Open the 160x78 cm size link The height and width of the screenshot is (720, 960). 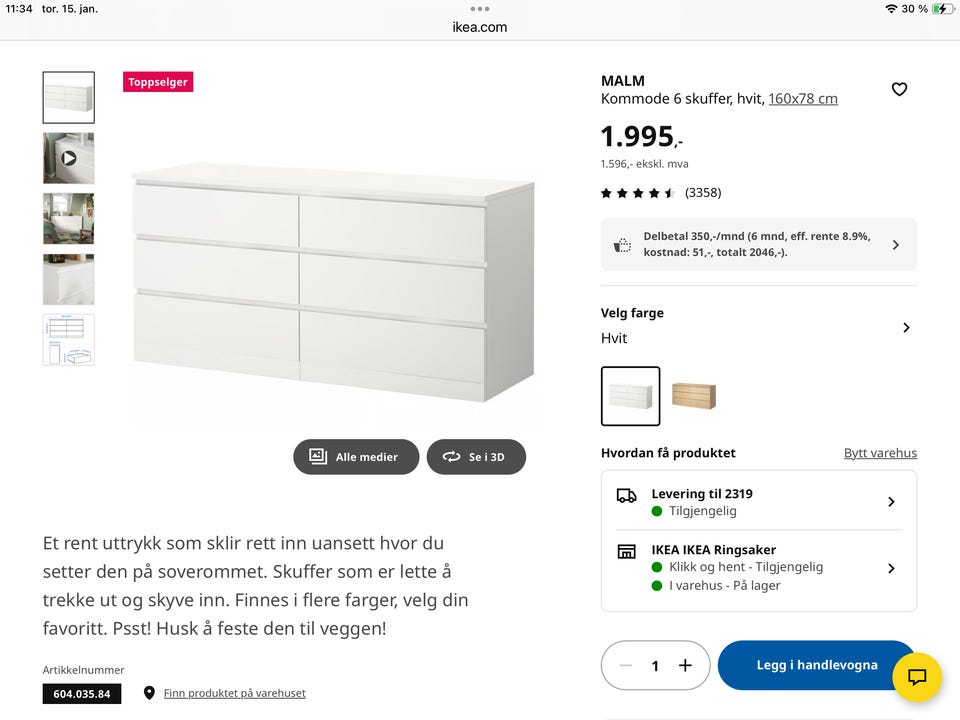pyautogui.click(x=802, y=98)
